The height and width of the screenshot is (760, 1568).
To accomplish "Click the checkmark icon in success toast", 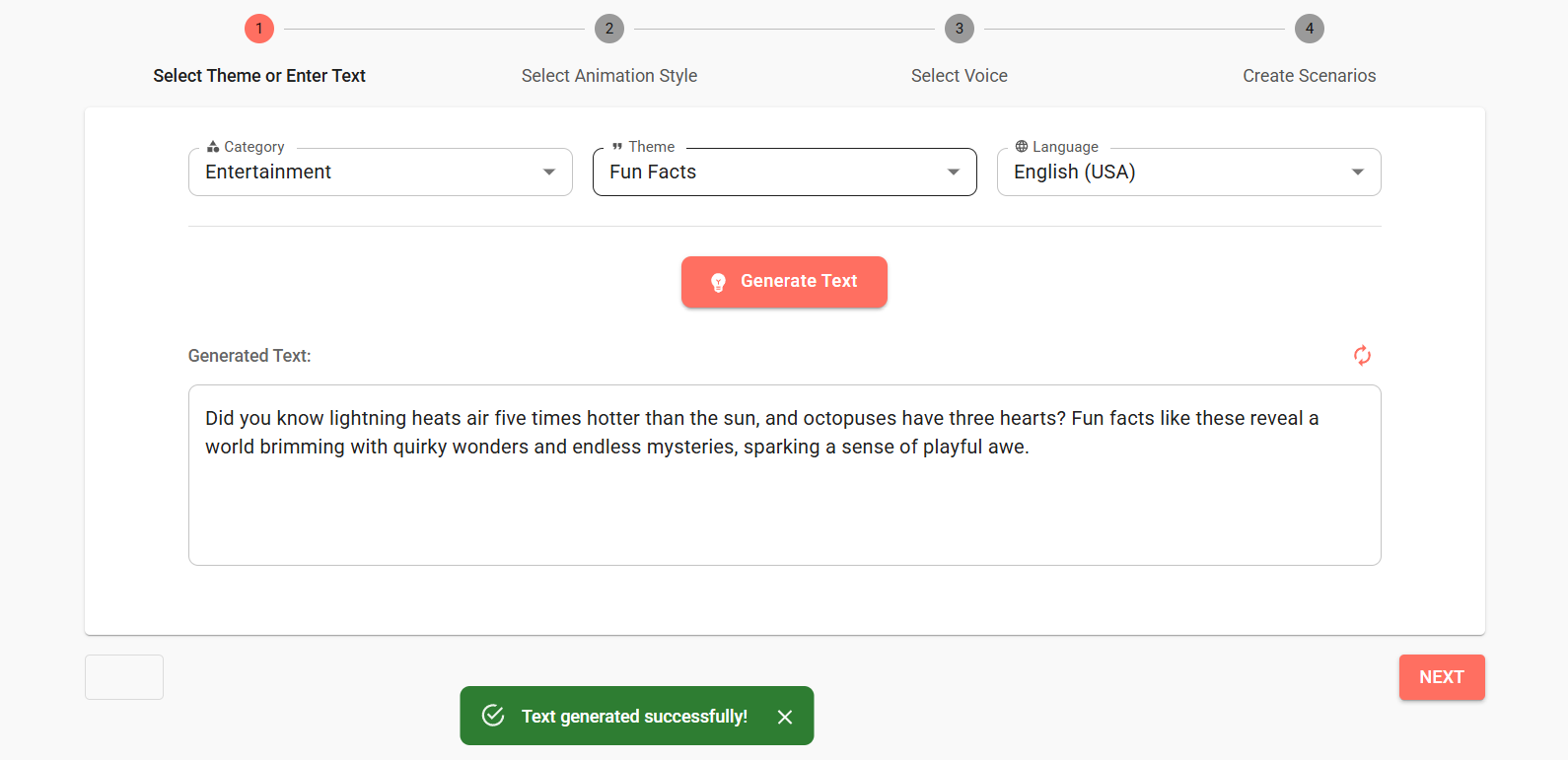I will (493, 716).
